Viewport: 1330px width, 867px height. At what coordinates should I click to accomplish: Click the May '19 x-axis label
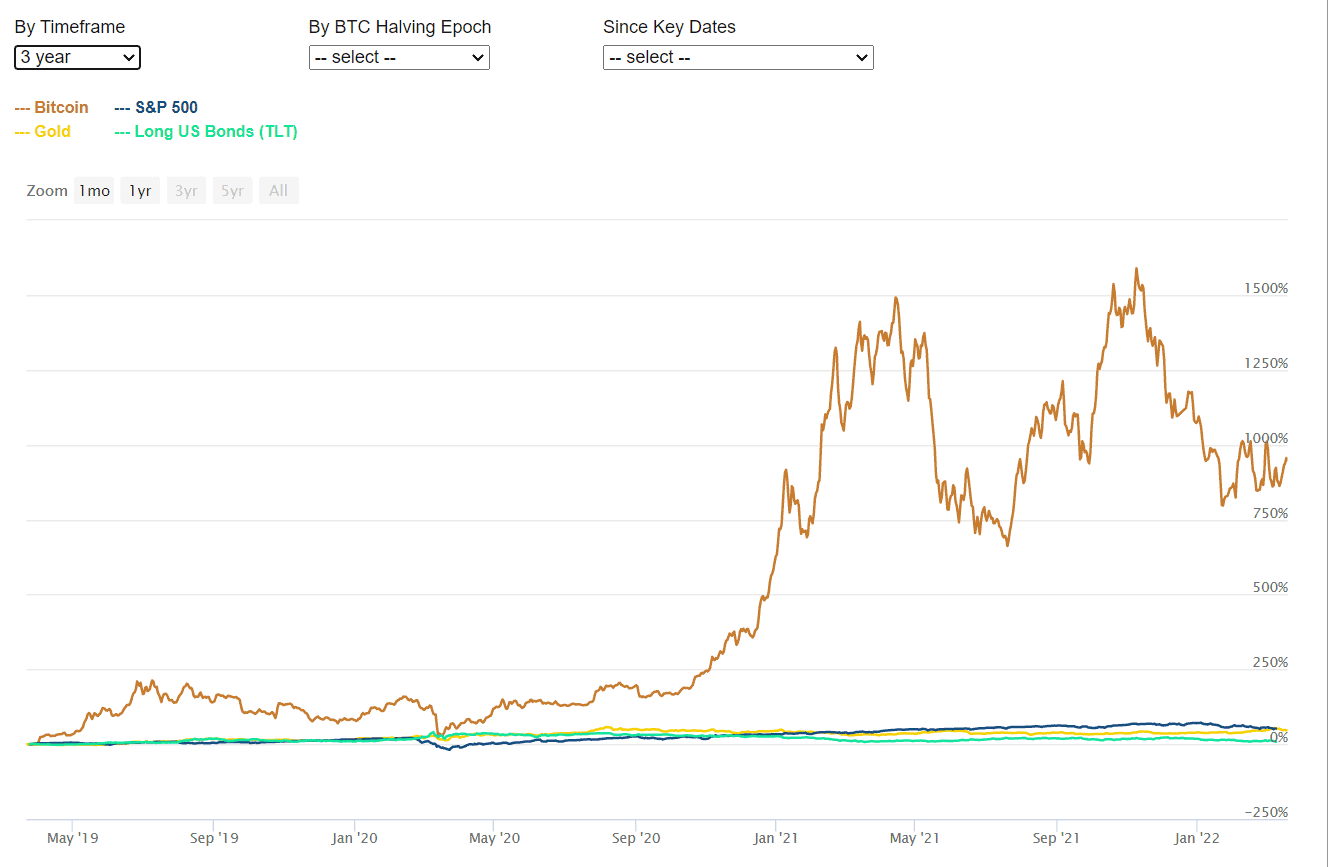(74, 838)
